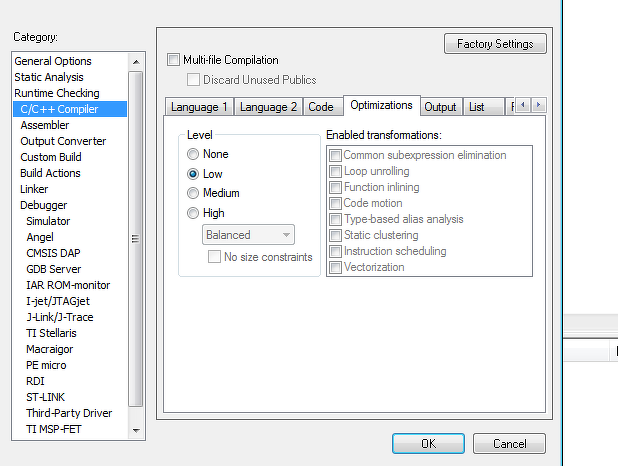Switch to the Language 1 tab

199,107
